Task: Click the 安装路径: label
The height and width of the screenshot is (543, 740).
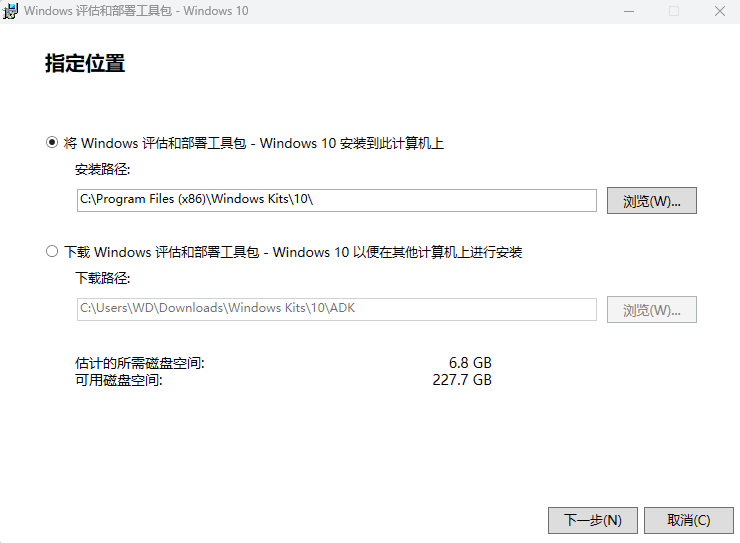Action: pos(102,169)
